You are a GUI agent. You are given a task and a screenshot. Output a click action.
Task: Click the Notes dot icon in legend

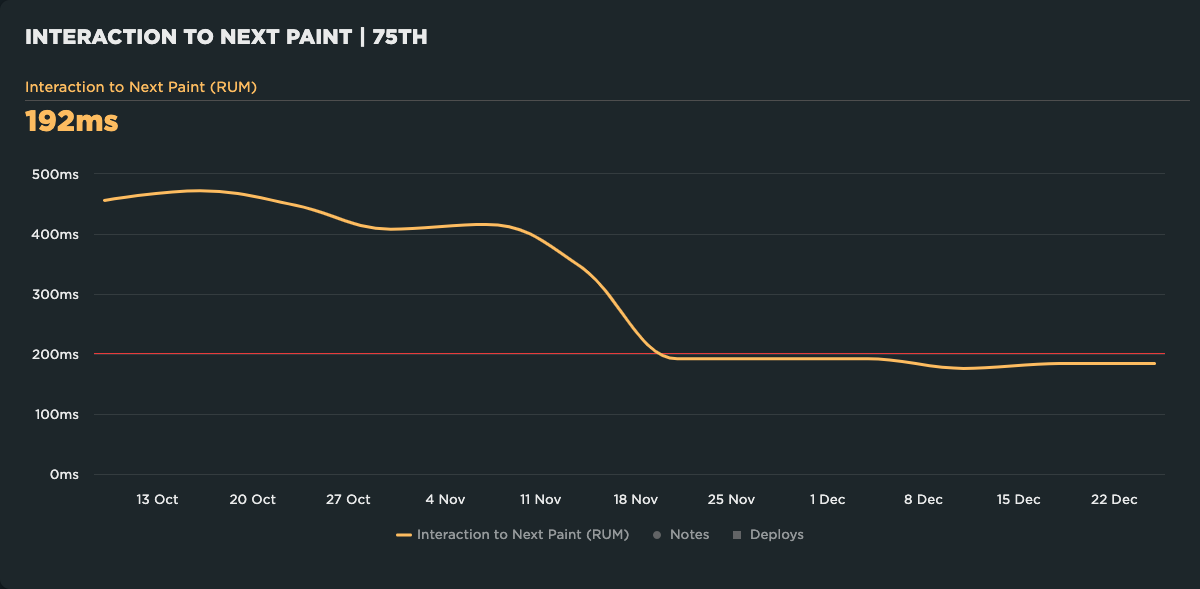click(659, 534)
